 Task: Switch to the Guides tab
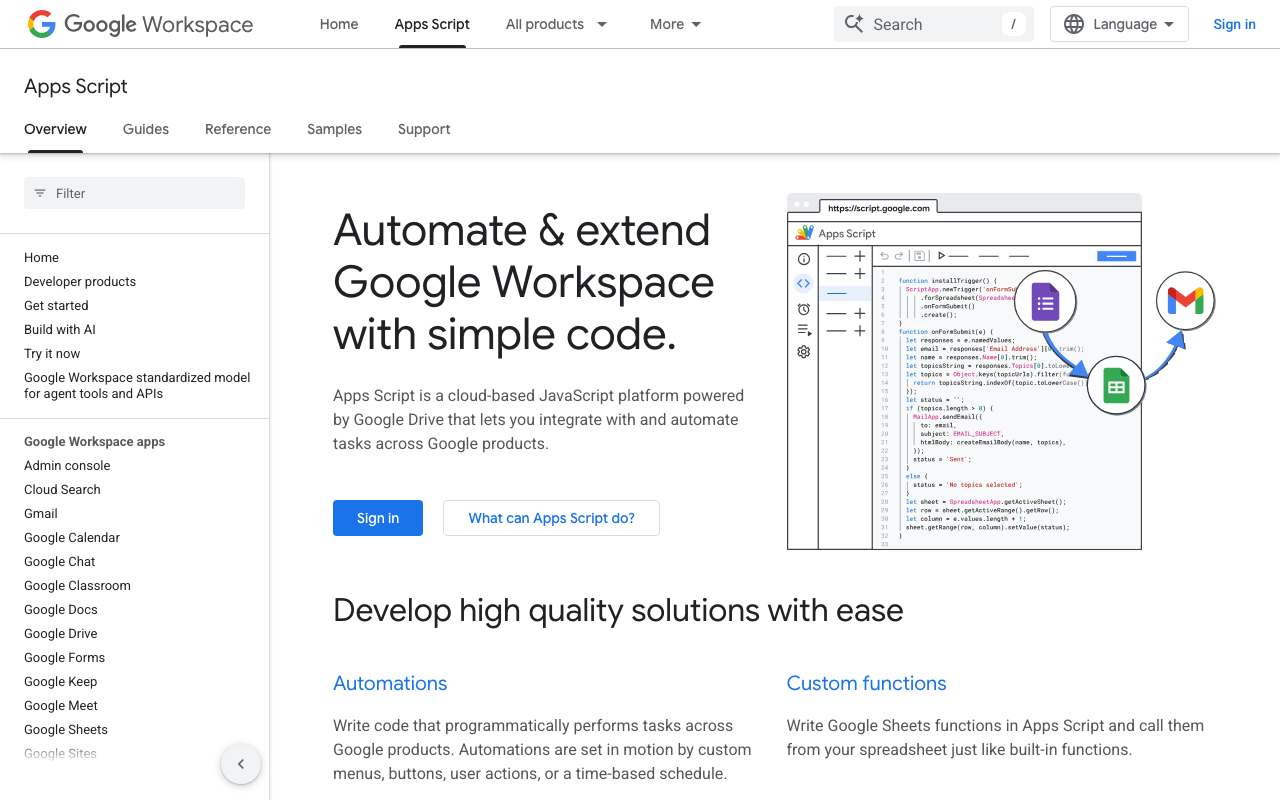tap(146, 129)
